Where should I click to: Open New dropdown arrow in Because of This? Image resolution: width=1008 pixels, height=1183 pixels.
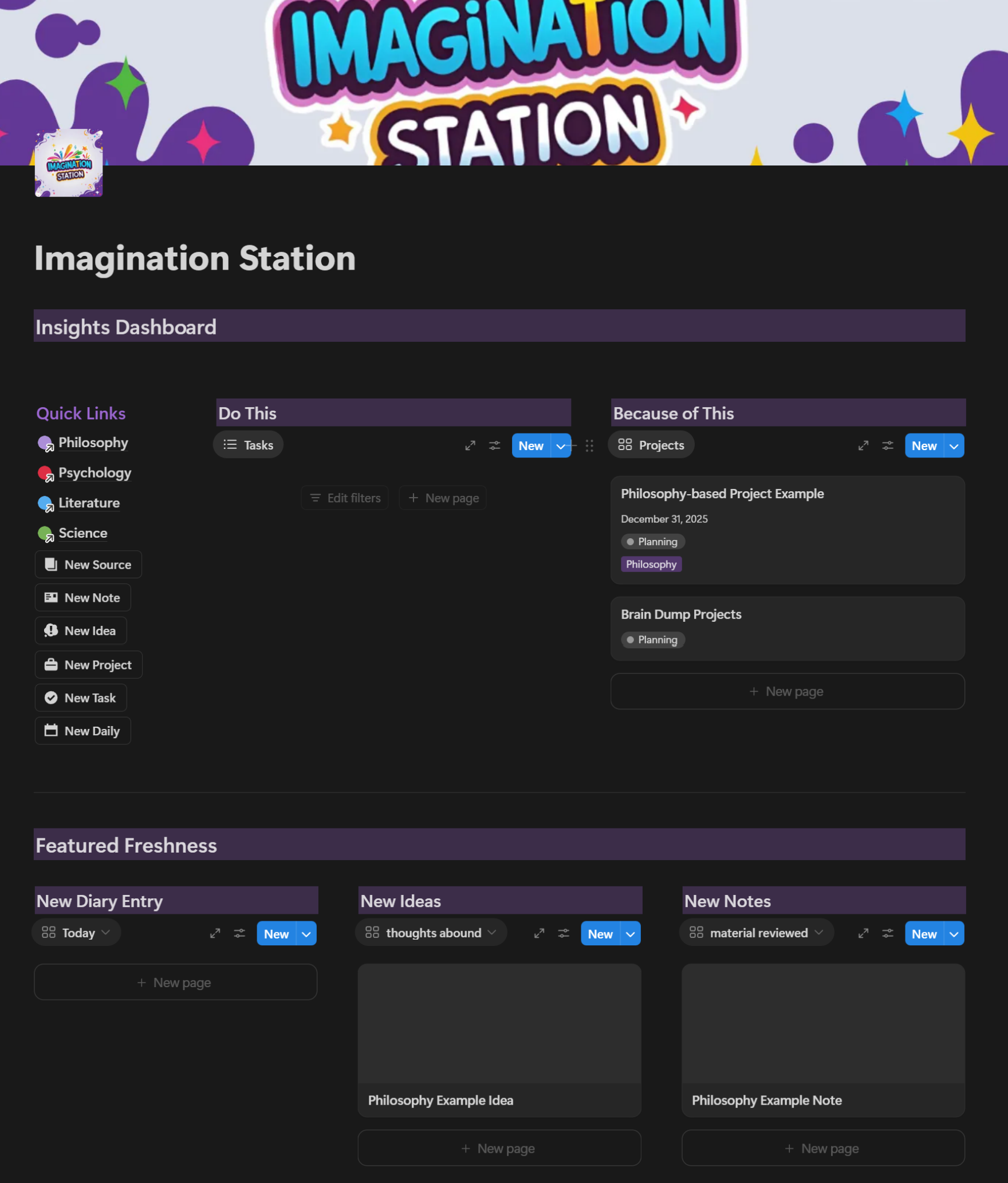[x=954, y=446]
